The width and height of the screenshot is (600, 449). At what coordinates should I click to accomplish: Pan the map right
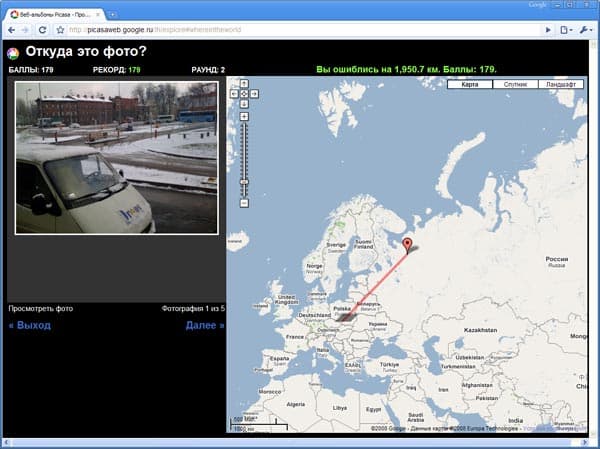click(254, 94)
